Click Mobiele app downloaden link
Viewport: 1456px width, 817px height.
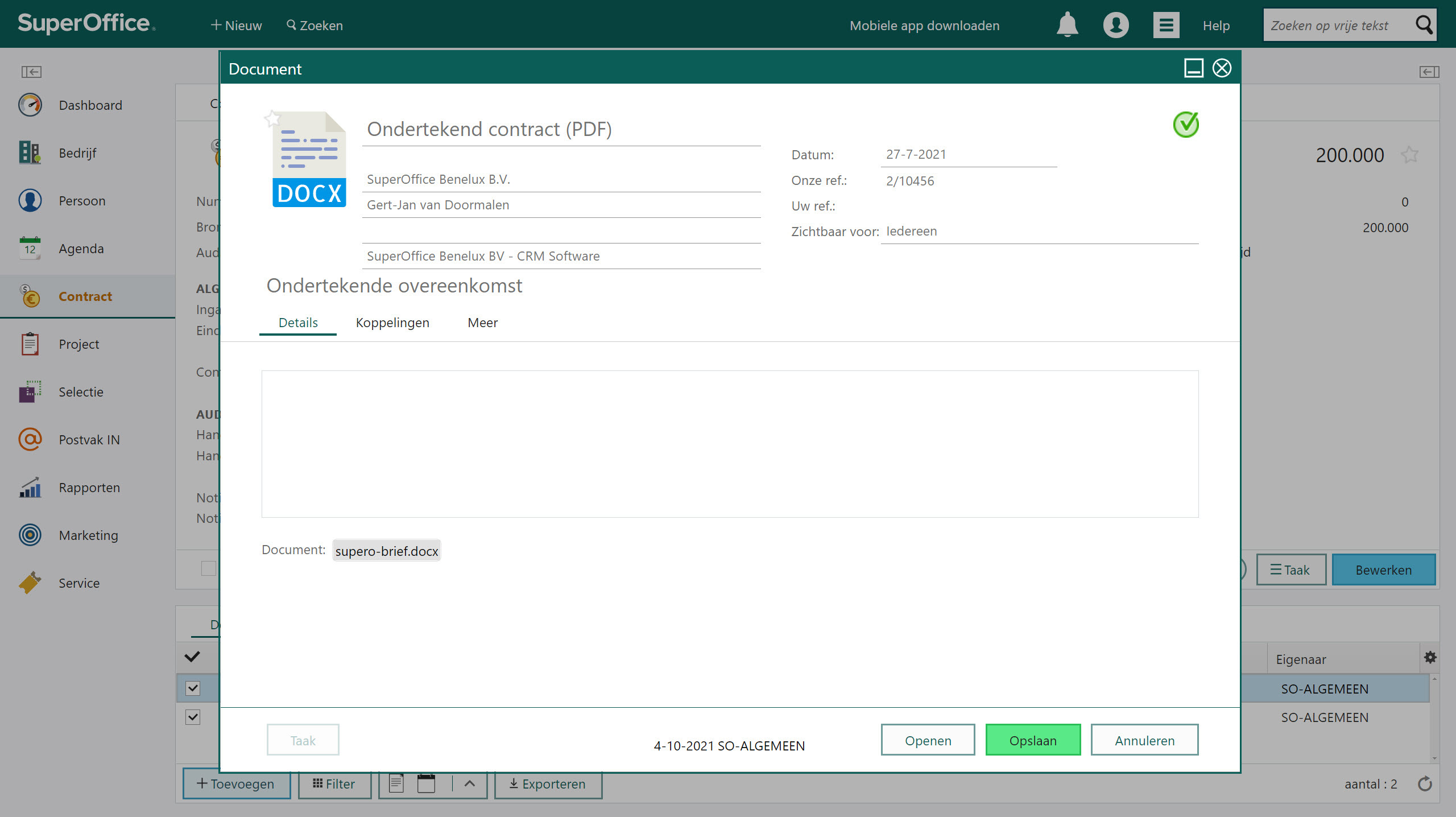coord(924,26)
